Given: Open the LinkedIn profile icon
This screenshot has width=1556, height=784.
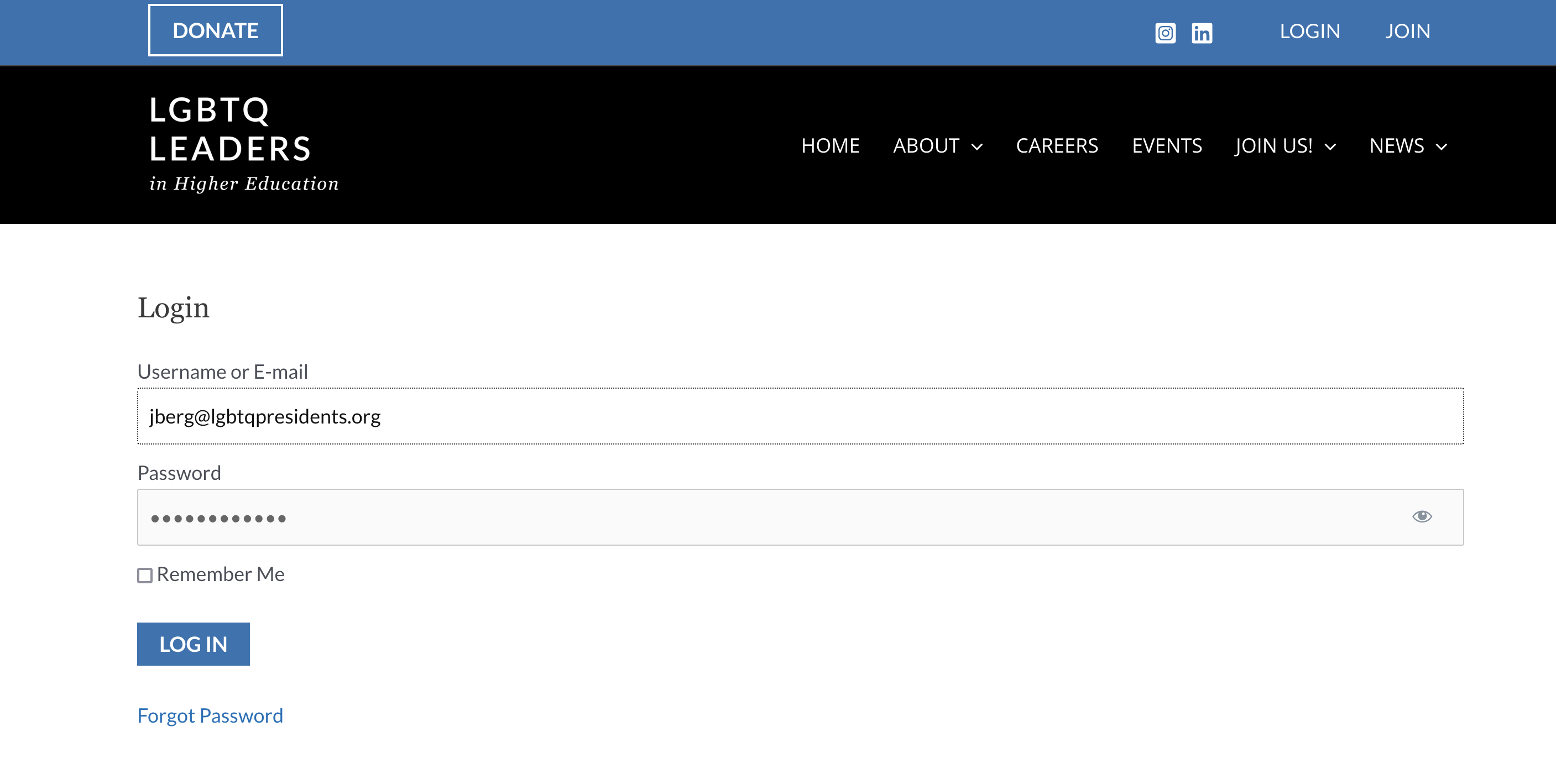Looking at the screenshot, I should tap(1202, 33).
